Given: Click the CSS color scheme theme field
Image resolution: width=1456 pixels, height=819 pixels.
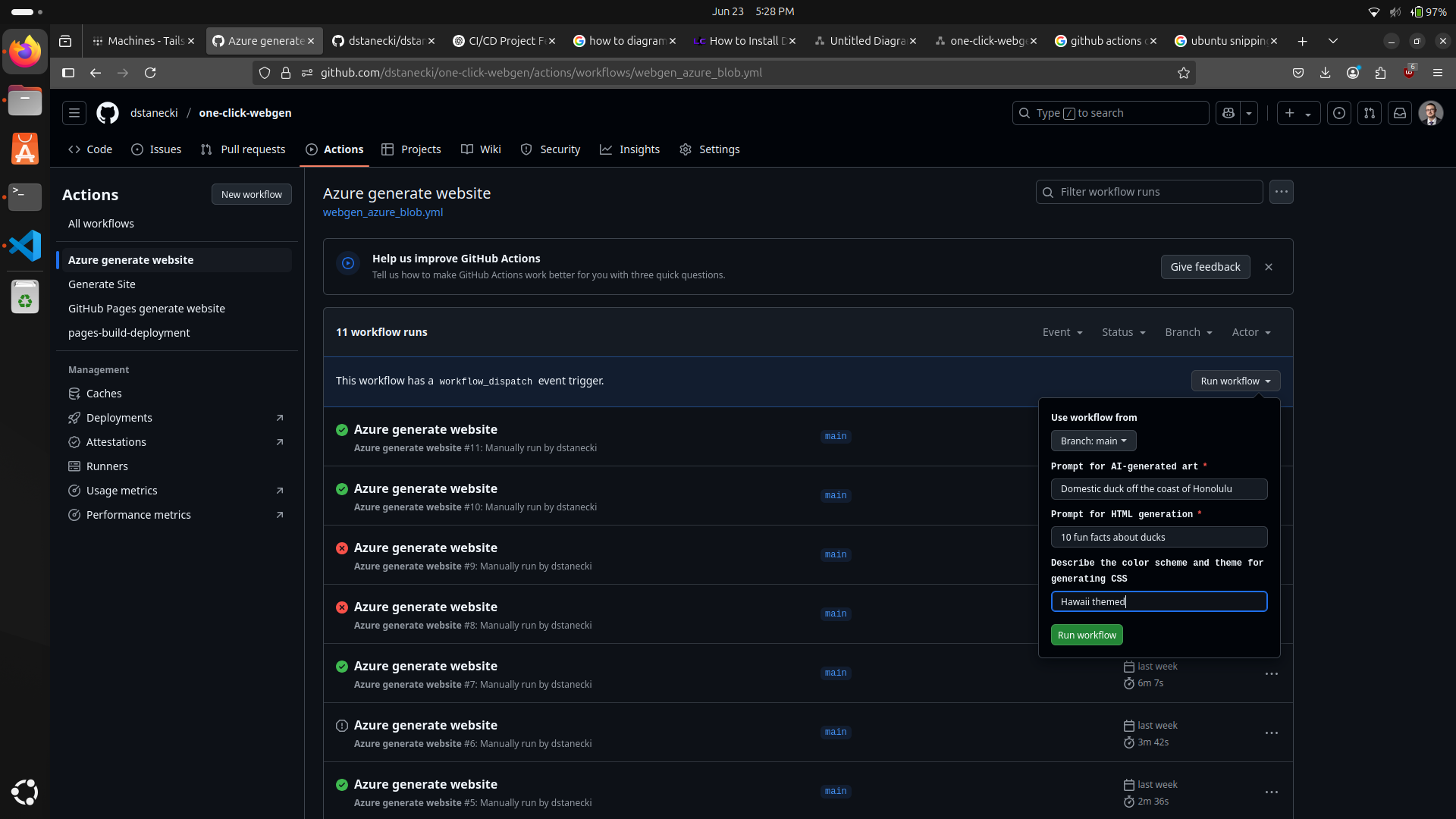Looking at the screenshot, I should point(1159,601).
